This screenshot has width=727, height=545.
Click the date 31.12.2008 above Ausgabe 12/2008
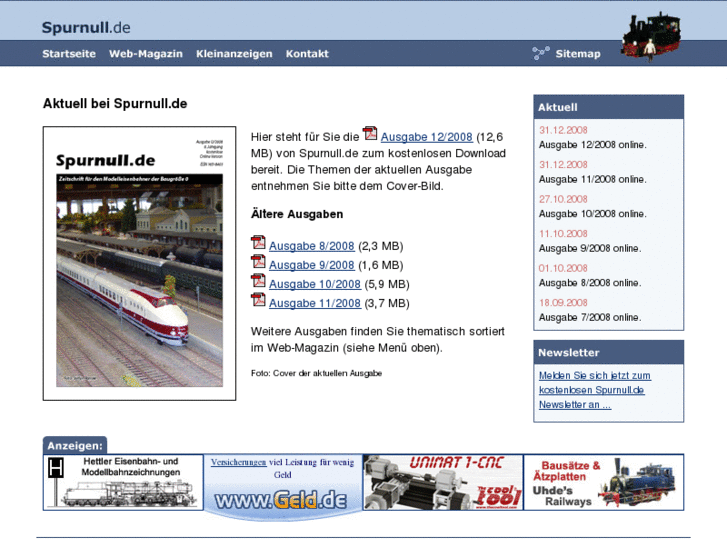click(x=563, y=130)
